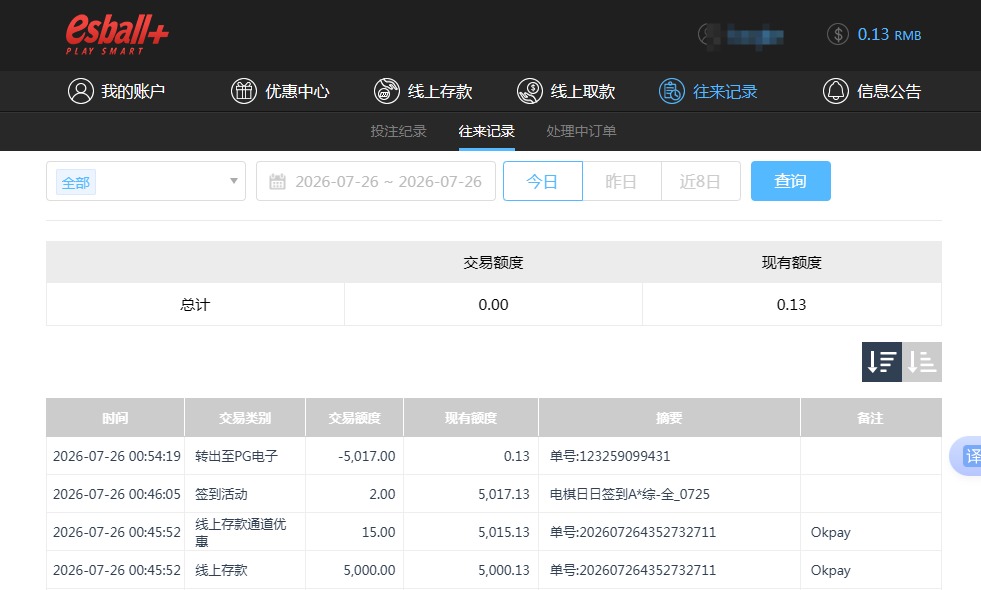The height and width of the screenshot is (590, 981).
Task: Click the 查询 search button
Action: coord(791,181)
